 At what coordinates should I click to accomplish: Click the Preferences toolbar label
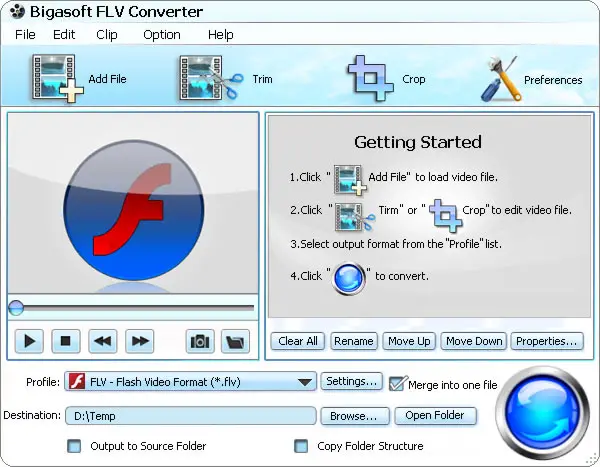coord(553,80)
